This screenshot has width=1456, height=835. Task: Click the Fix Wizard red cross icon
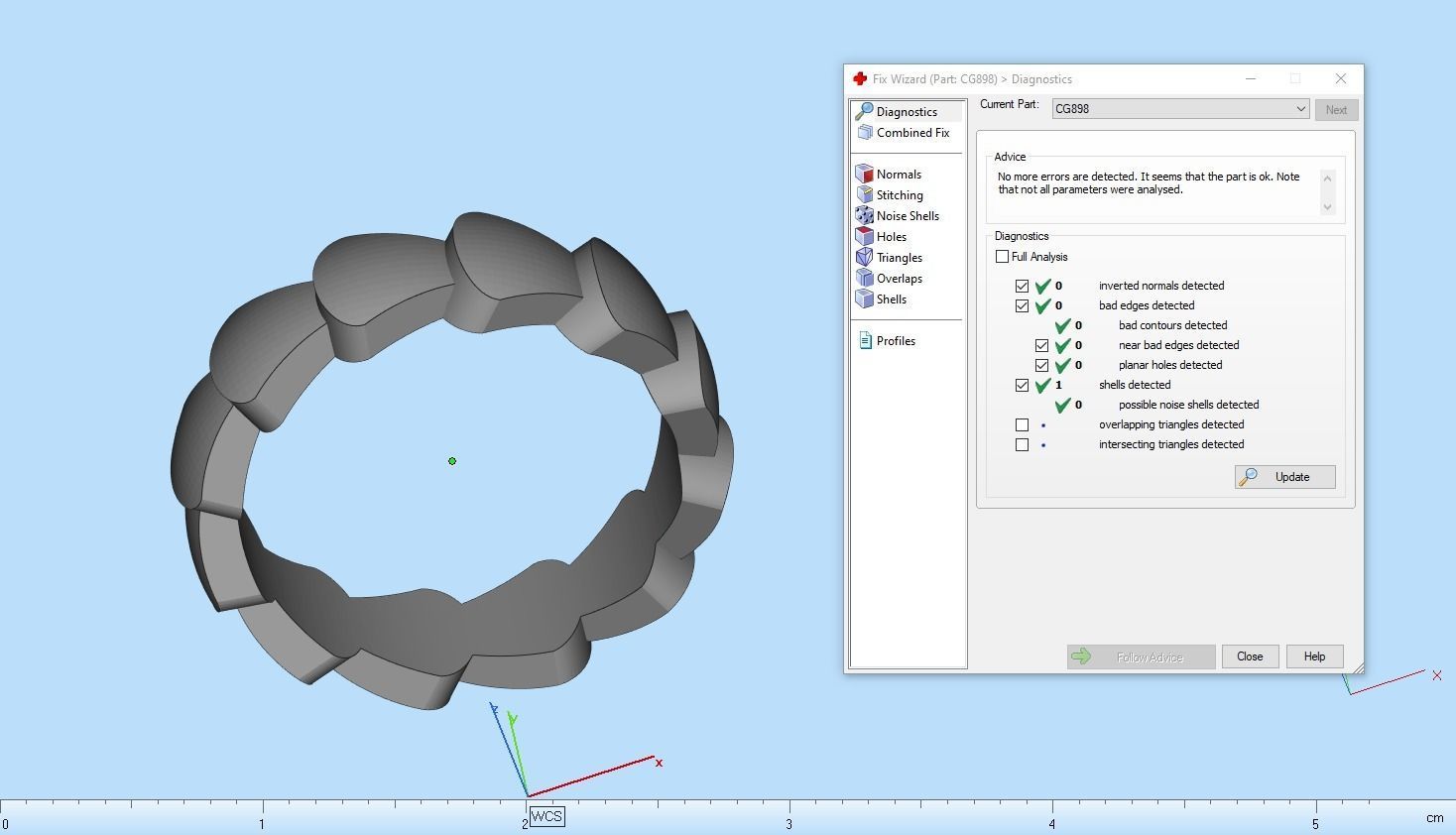click(860, 78)
